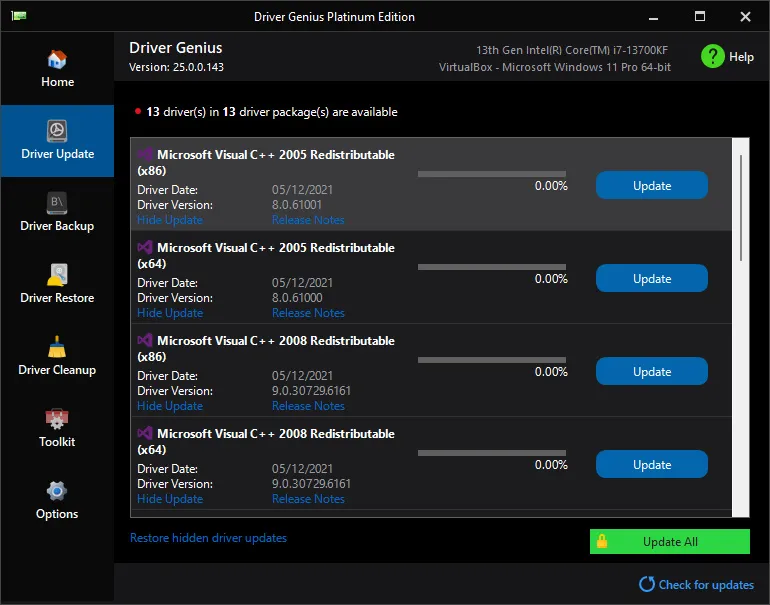The height and width of the screenshot is (605, 770).
Task: Close the Driver Genius window
Action: click(745, 17)
